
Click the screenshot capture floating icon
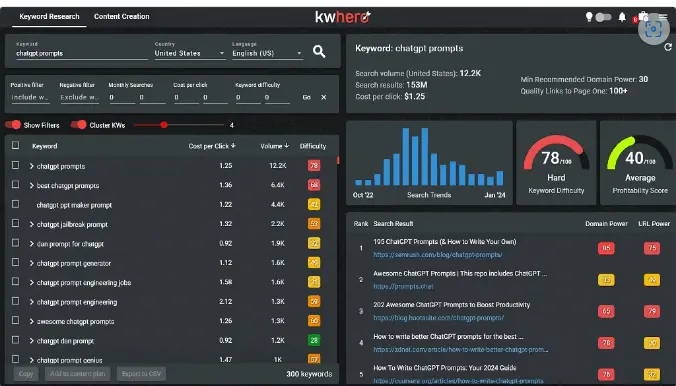pos(653,29)
